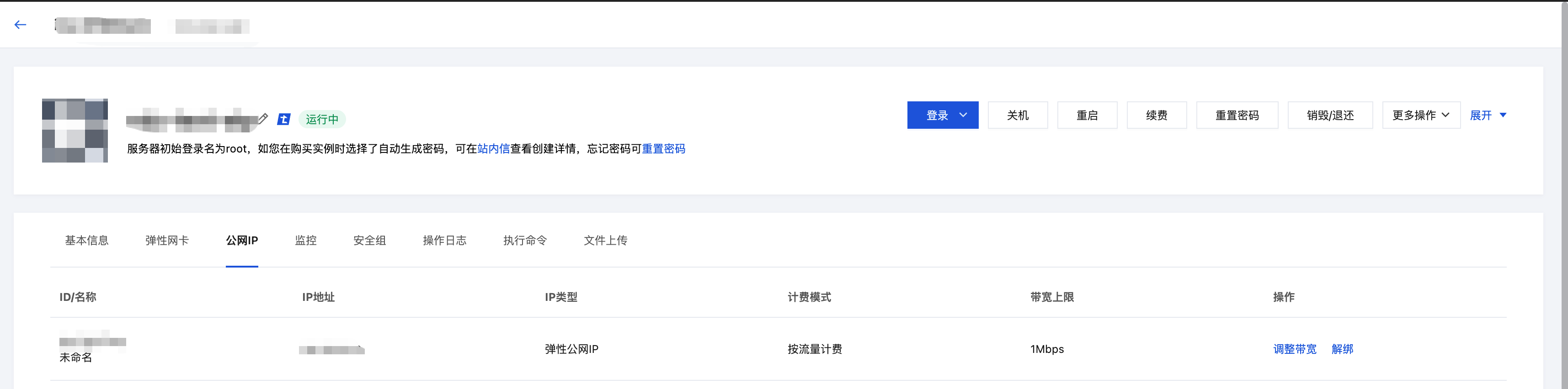Open the 更多操作 dropdown menu
1568x389 pixels.
[x=1420, y=116]
